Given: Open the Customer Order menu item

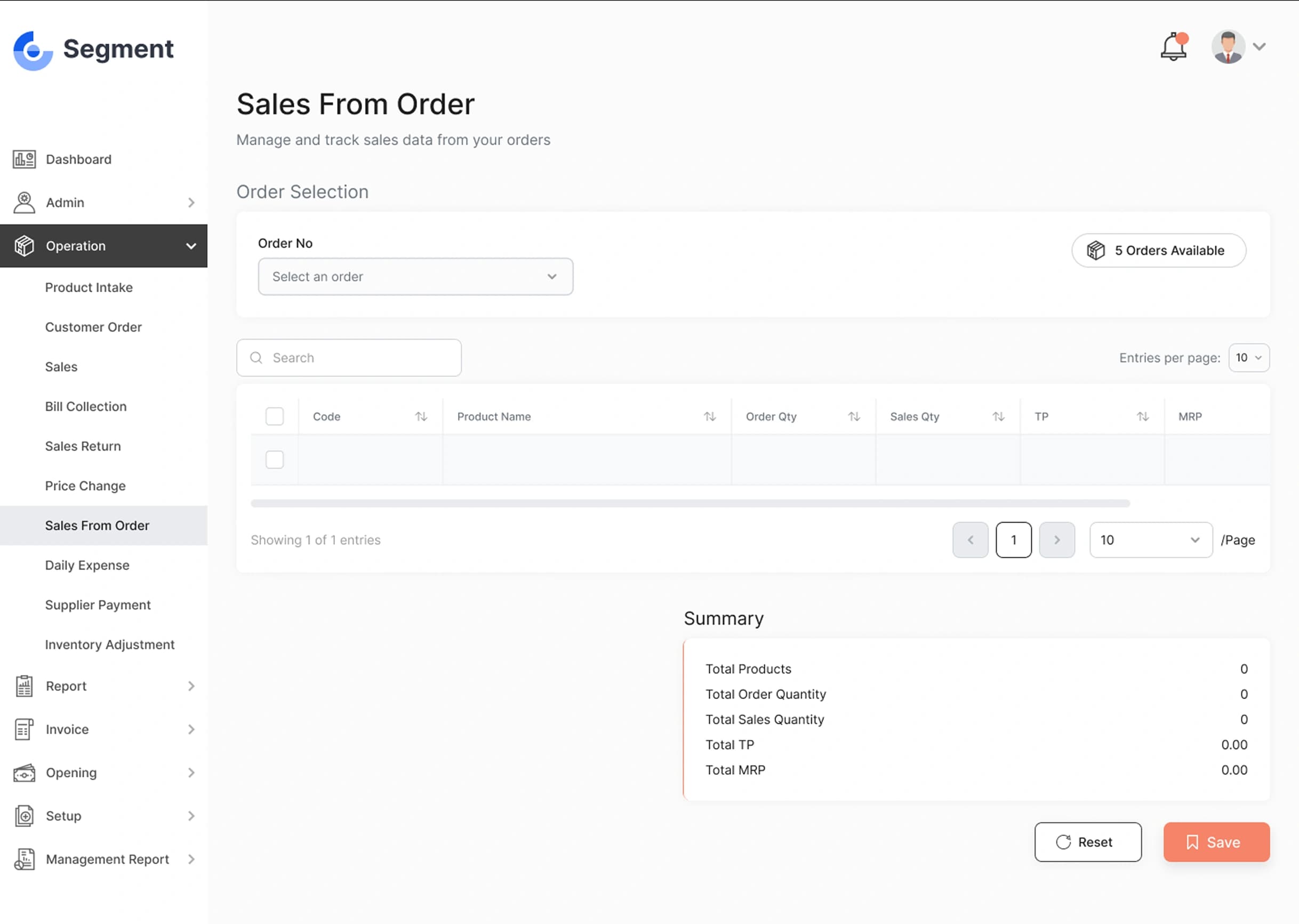Looking at the screenshot, I should 93,327.
